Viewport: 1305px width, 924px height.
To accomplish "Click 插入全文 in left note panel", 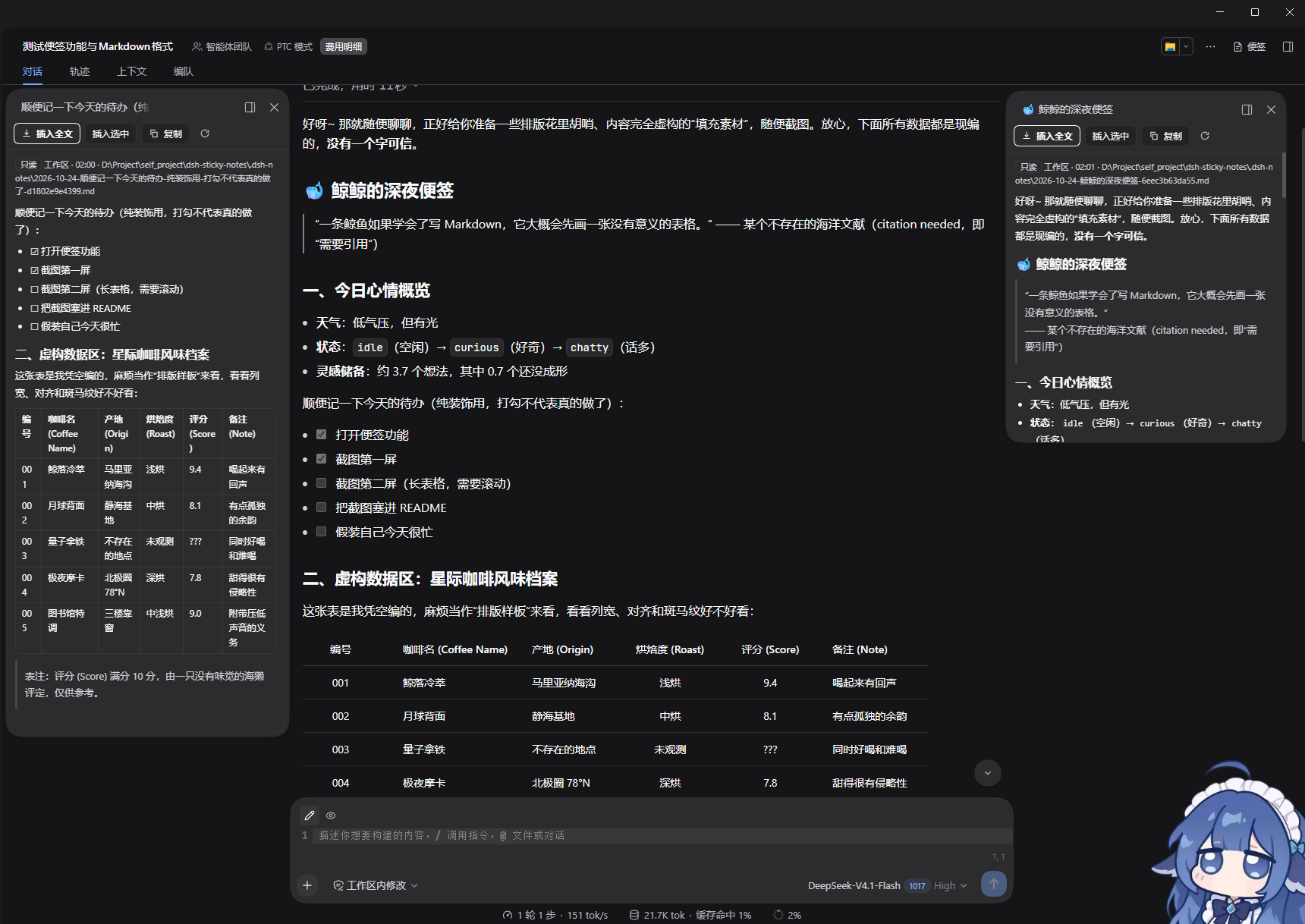I will [47, 134].
